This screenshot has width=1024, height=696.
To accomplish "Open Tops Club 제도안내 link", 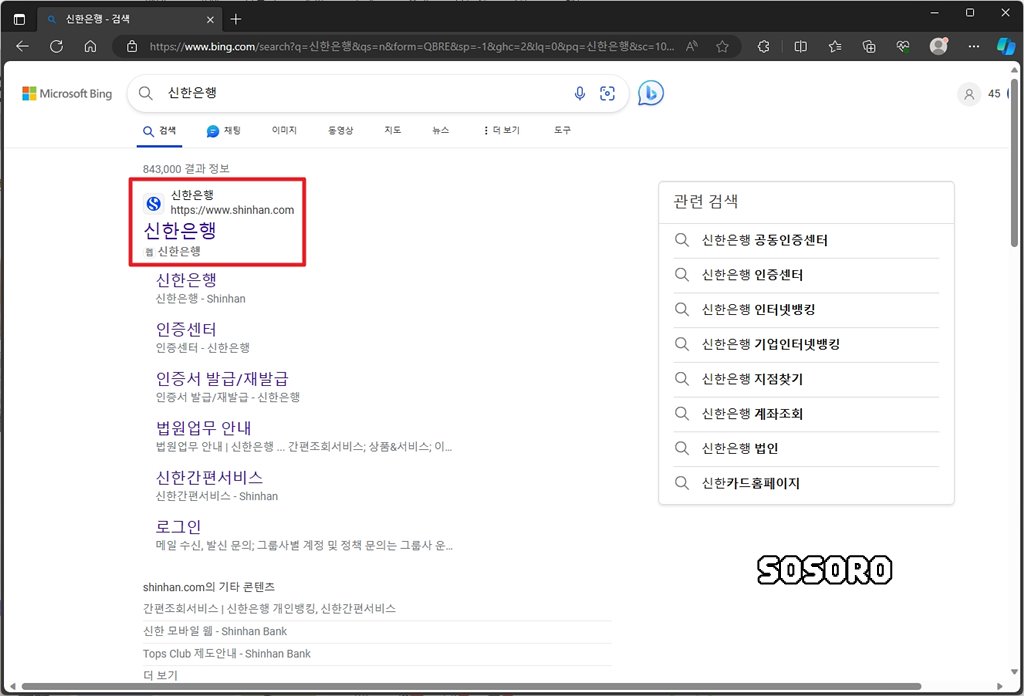I will 227,654.
